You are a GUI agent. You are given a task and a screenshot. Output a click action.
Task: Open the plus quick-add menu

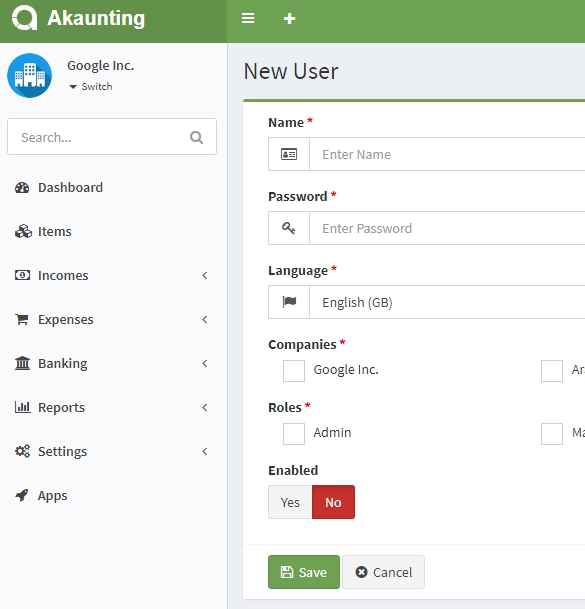[x=289, y=18]
